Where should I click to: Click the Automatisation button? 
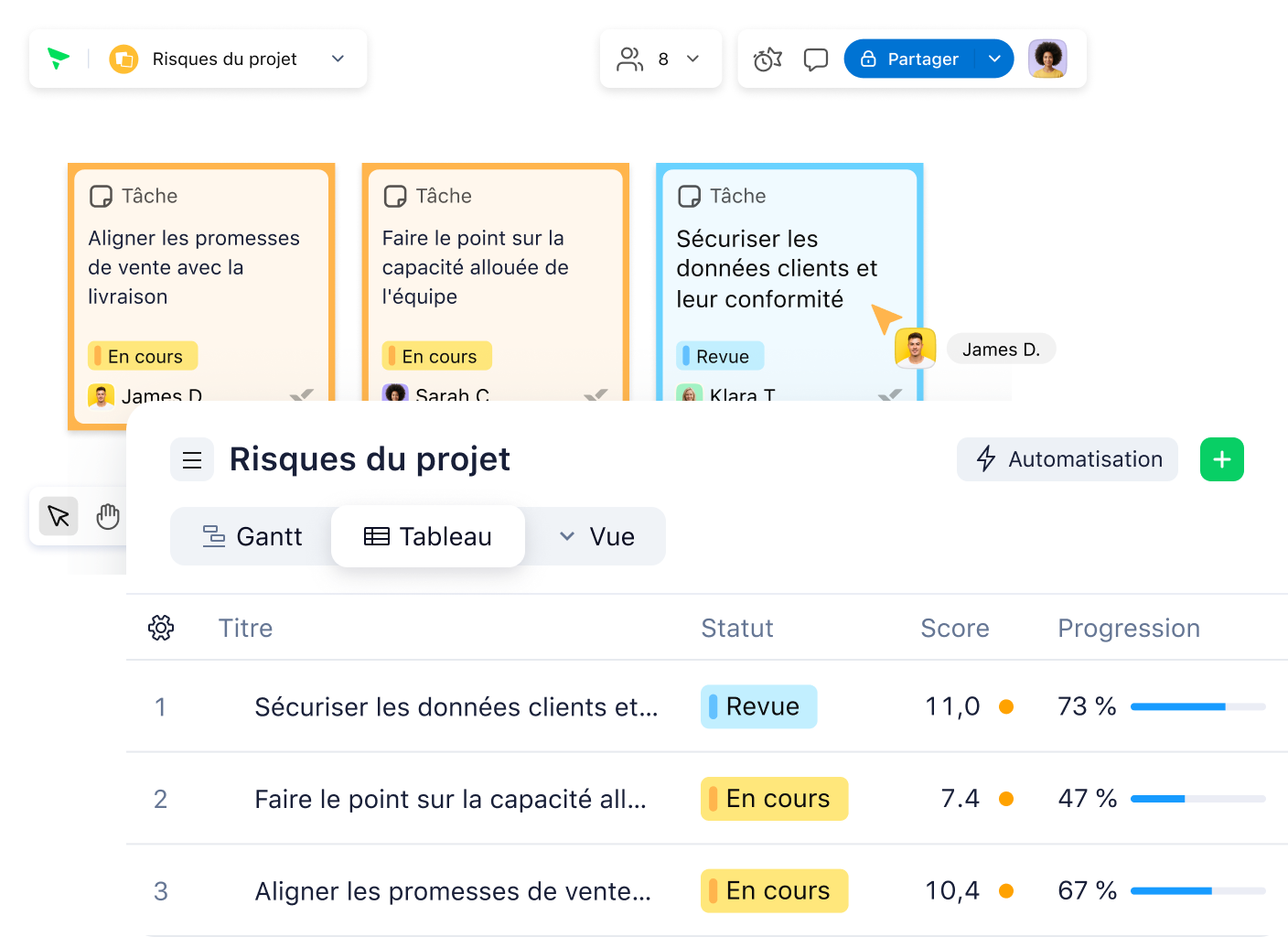tap(1068, 459)
